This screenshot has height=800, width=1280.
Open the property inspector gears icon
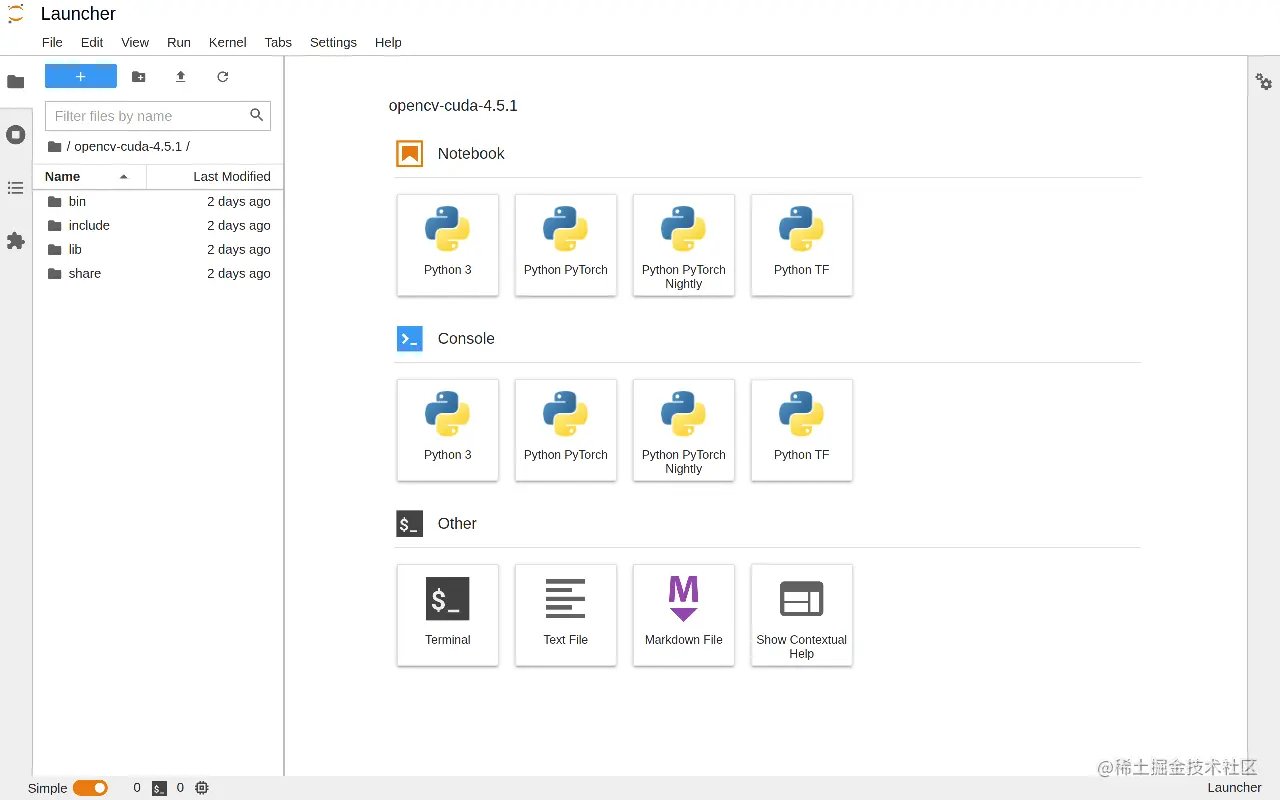[x=1264, y=82]
